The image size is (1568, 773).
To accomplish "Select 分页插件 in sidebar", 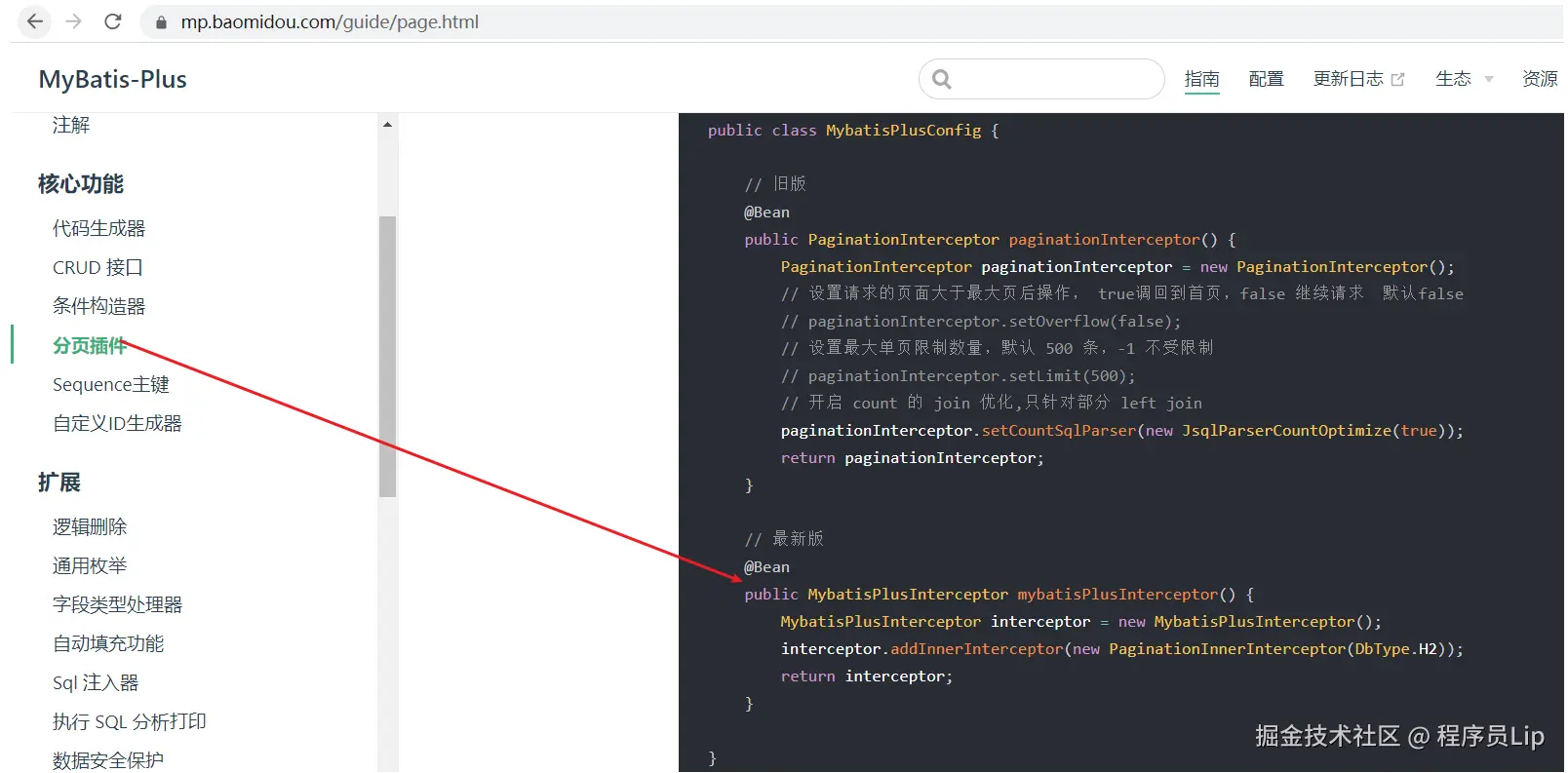I will (90, 345).
